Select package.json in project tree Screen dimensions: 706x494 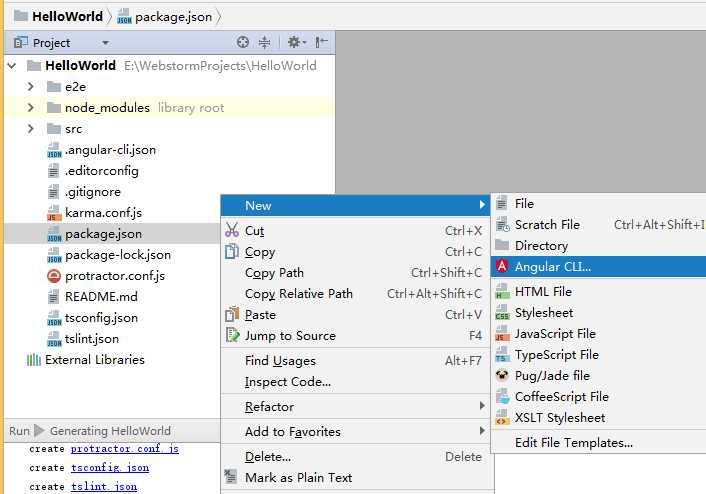click(x=103, y=234)
